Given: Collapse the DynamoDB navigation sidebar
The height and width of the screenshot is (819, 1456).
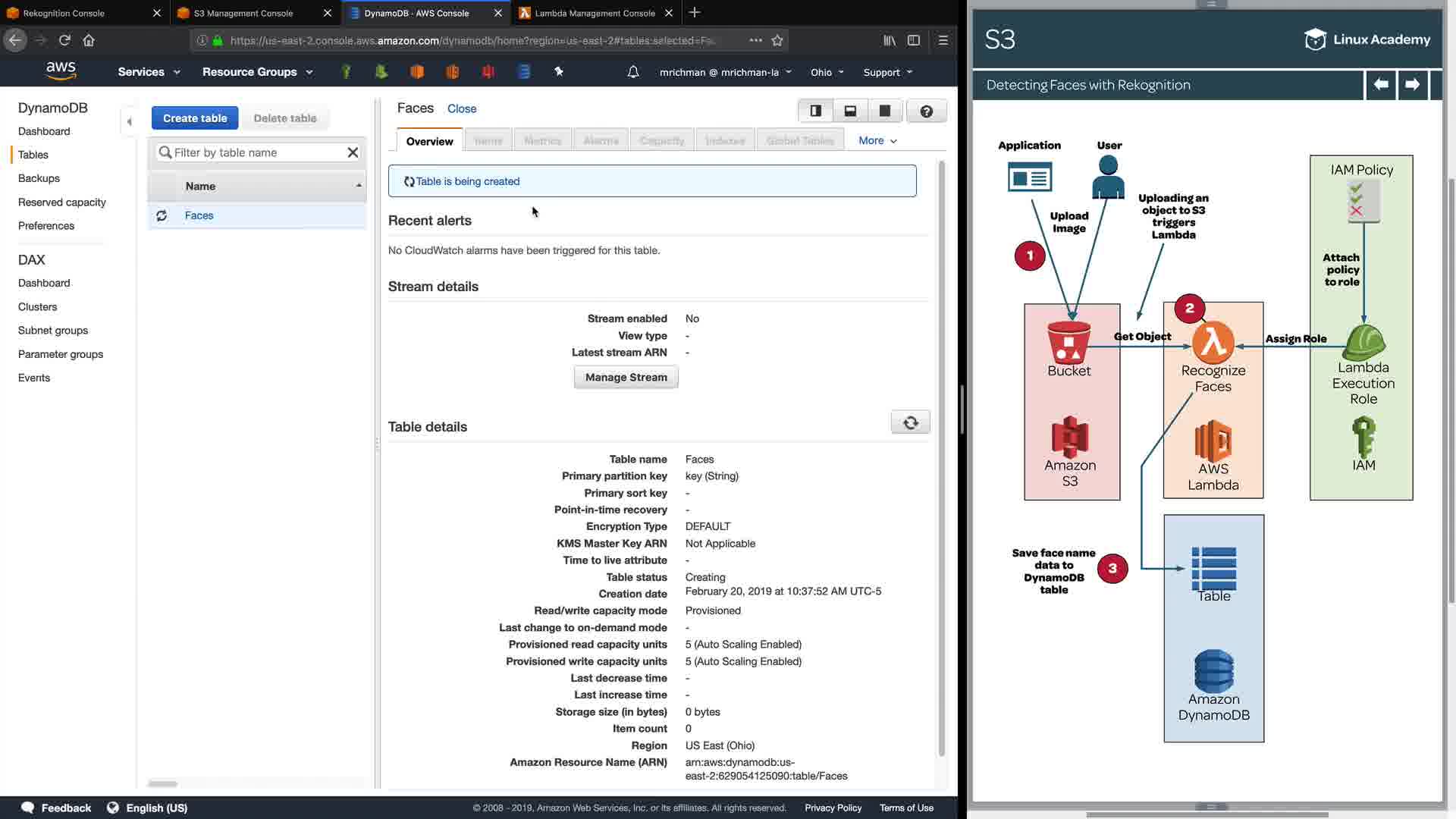Looking at the screenshot, I should (130, 122).
